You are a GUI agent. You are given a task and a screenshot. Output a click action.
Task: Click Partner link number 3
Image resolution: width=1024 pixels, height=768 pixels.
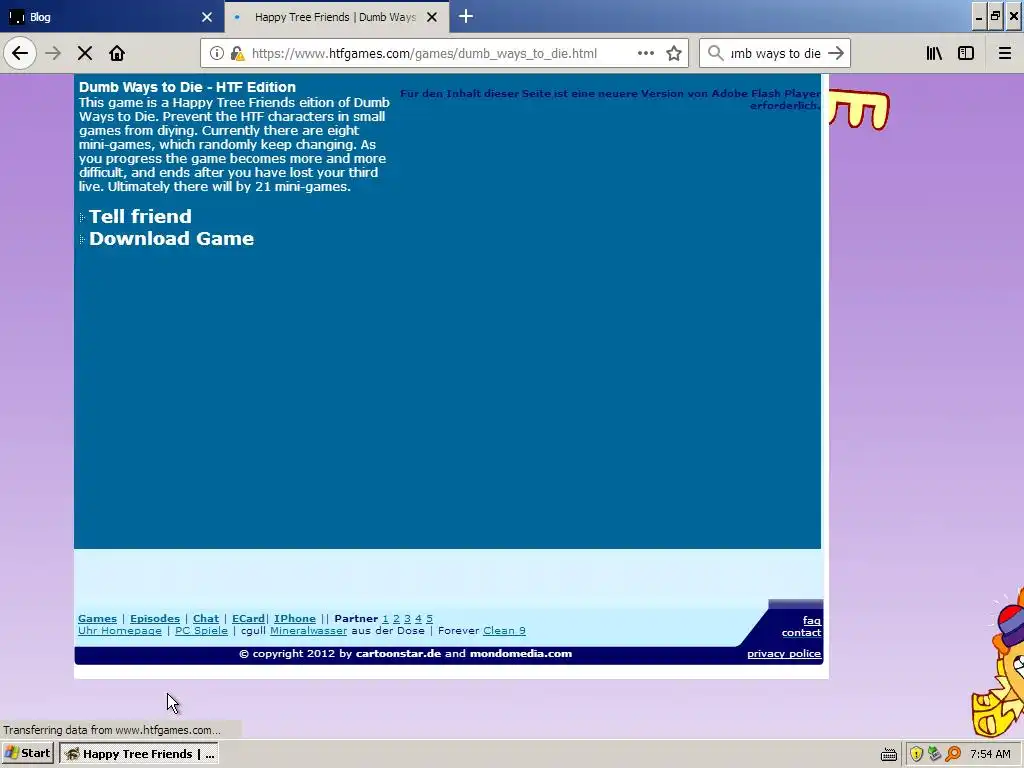click(x=408, y=618)
